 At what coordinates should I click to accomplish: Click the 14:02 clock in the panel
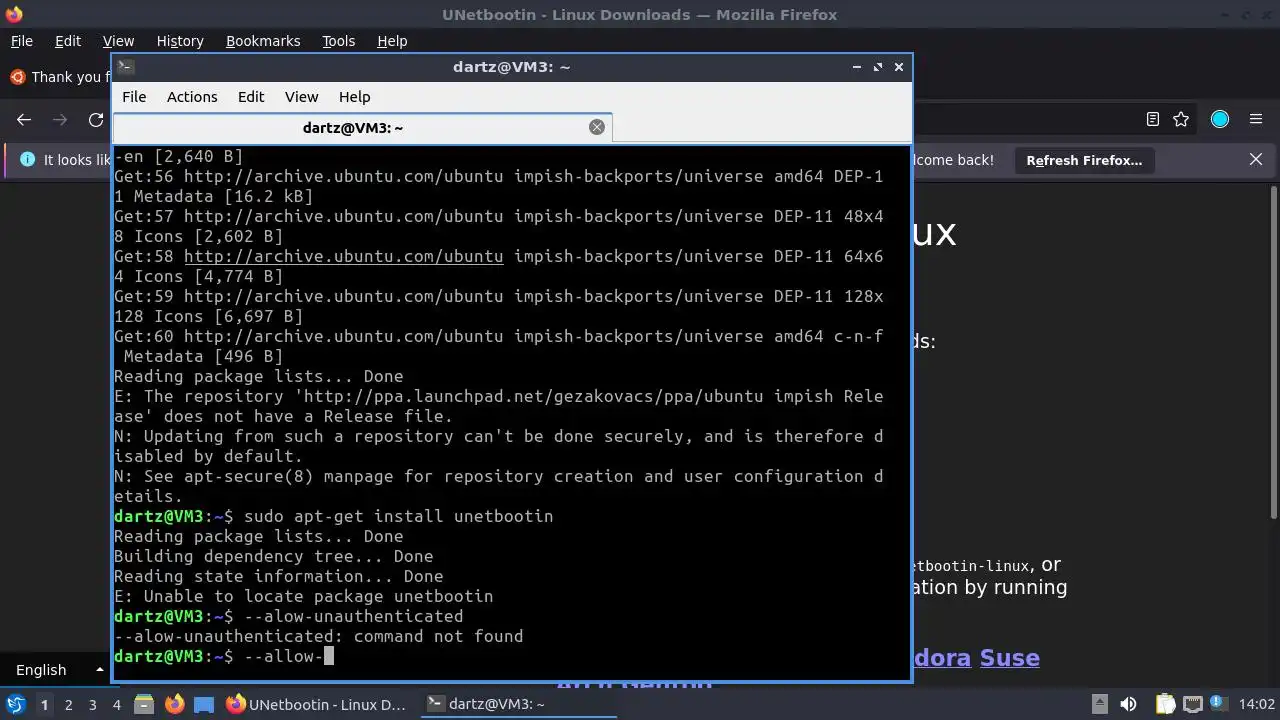[1257, 704]
